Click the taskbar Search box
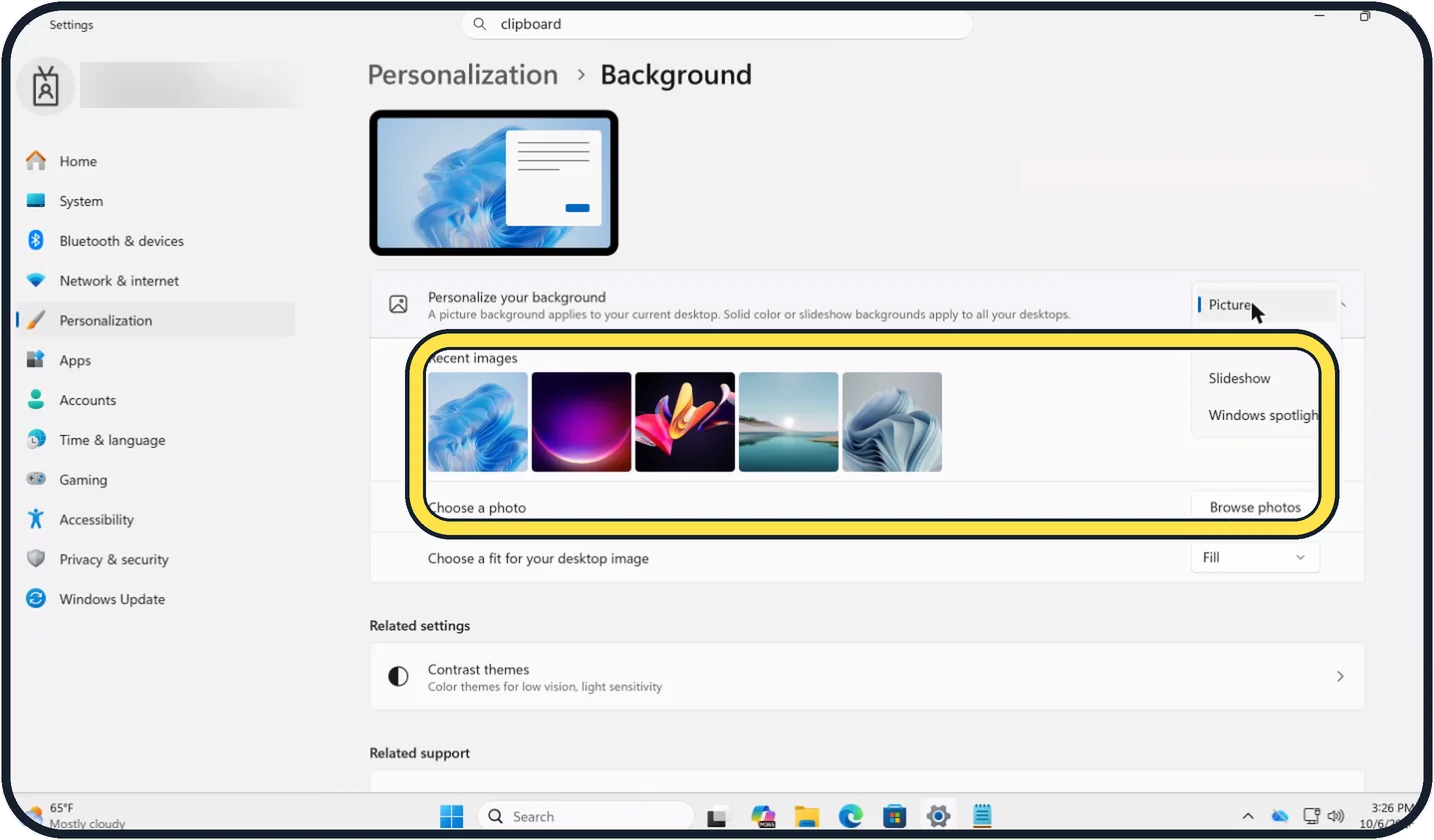 pyautogui.click(x=586, y=816)
